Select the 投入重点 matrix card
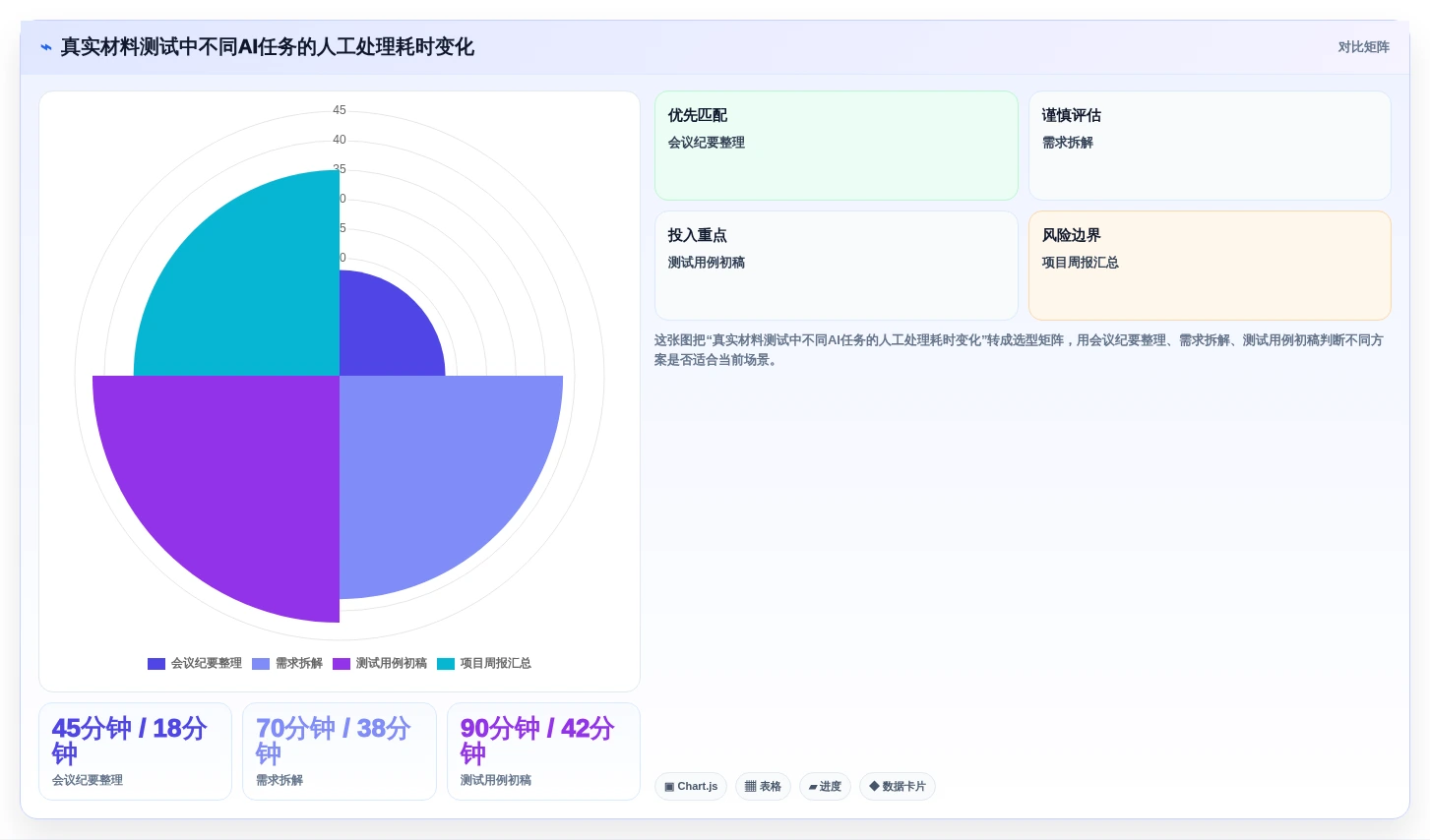The height and width of the screenshot is (840, 1430). (837, 266)
